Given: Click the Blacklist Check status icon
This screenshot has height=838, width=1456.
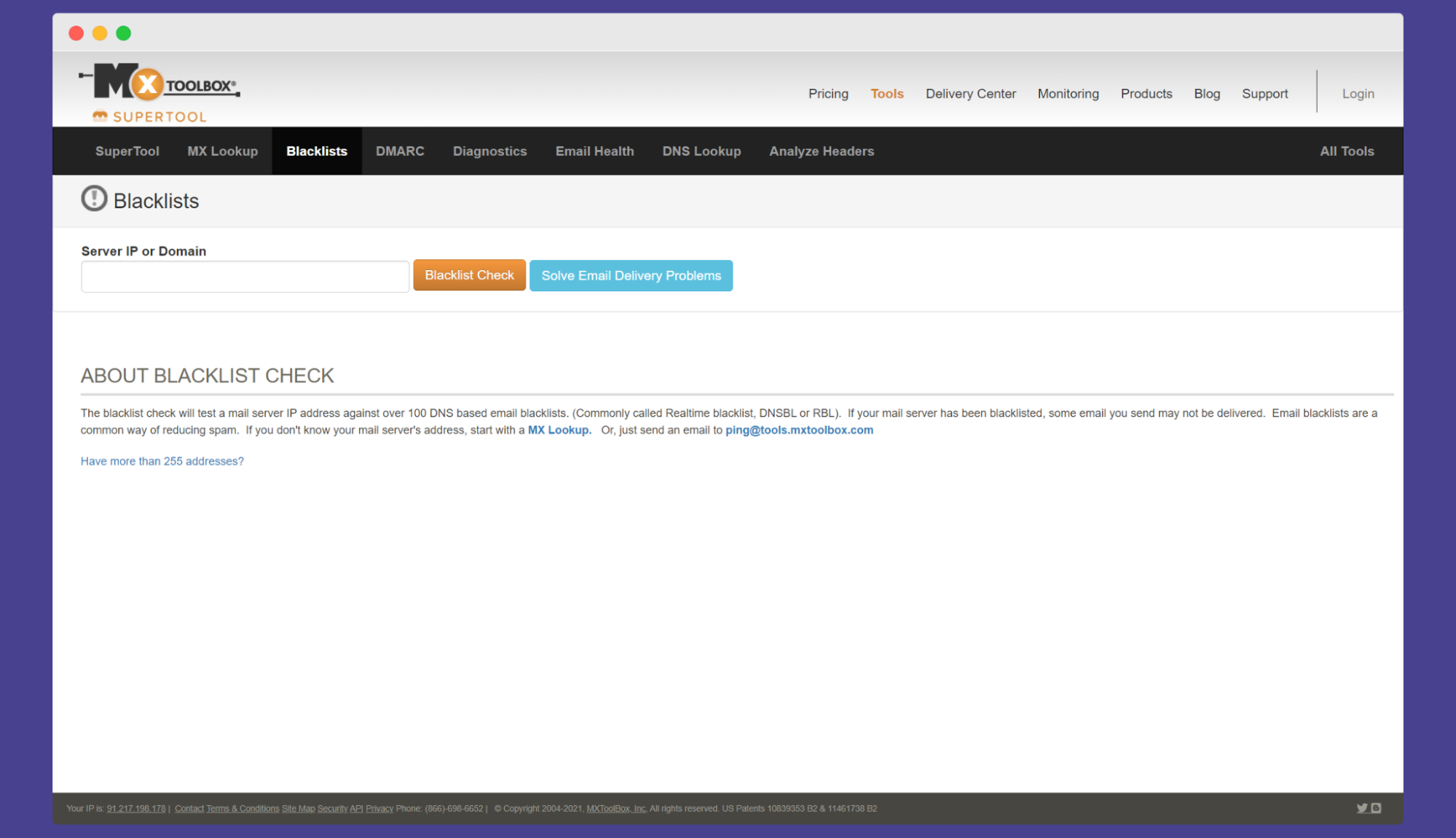Looking at the screenshot, I should pos(93,199).
